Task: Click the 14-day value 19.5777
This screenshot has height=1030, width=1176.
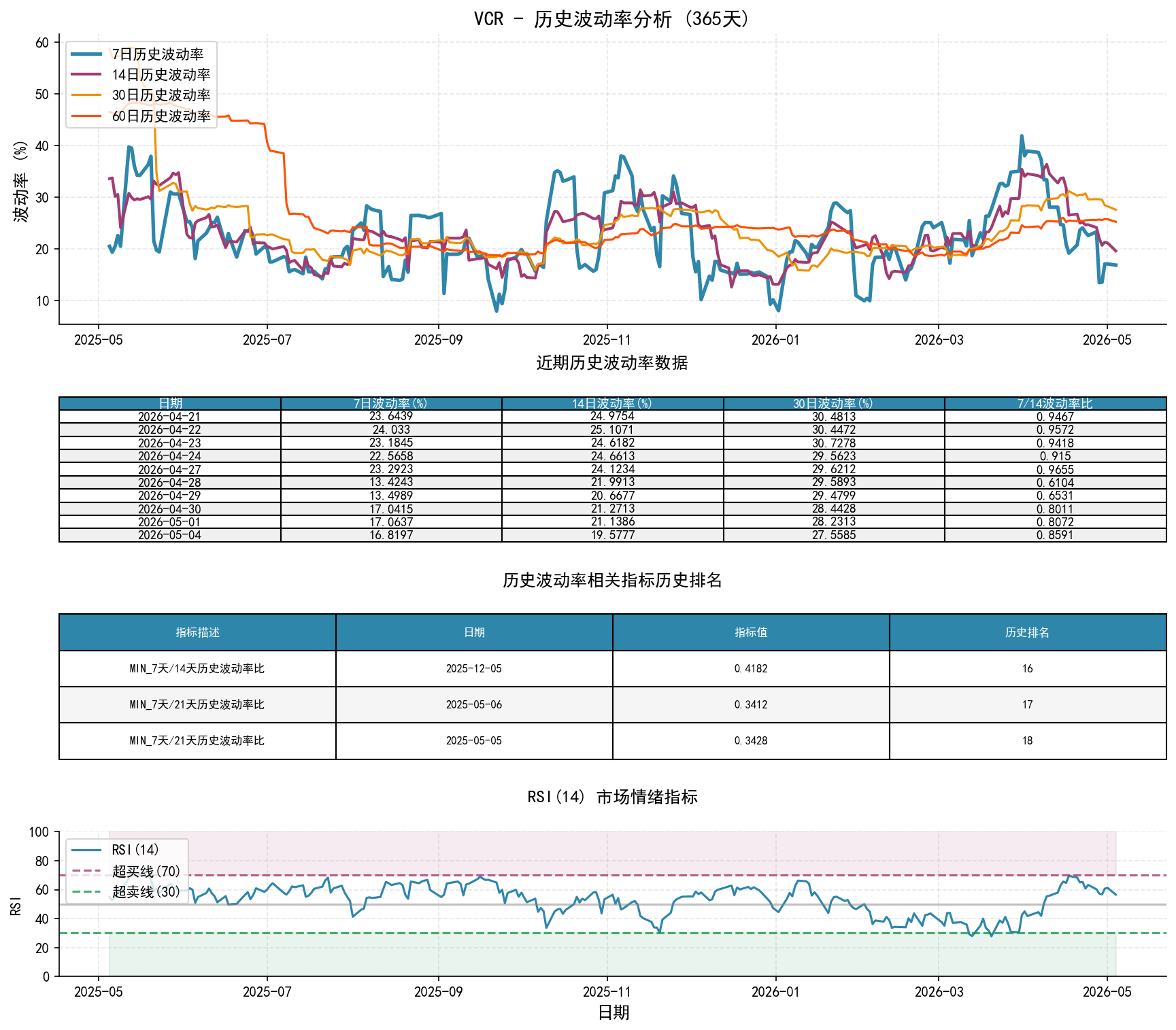Action: pyautogui.click(x=612, y=535)
